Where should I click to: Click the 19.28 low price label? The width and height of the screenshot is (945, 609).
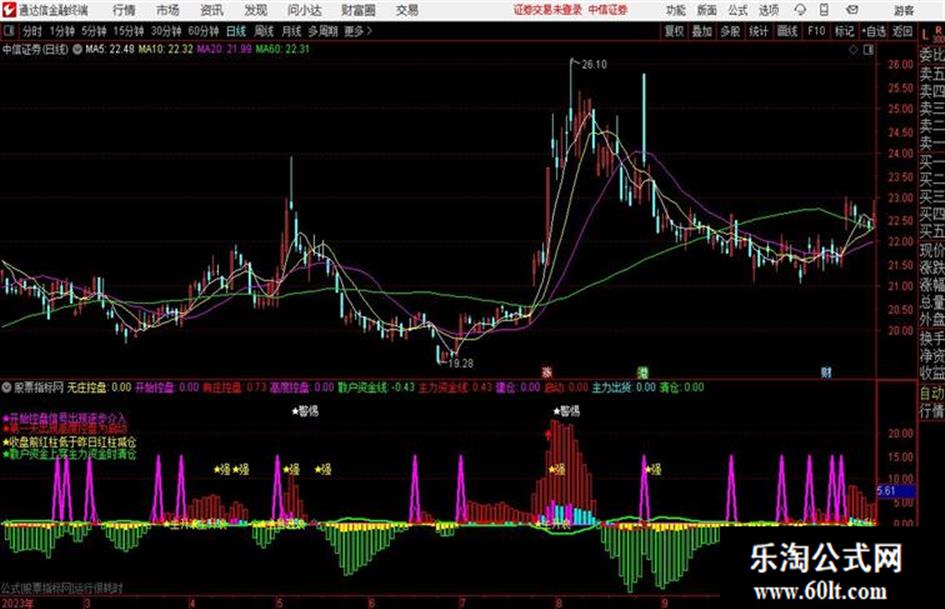[460, 363]
